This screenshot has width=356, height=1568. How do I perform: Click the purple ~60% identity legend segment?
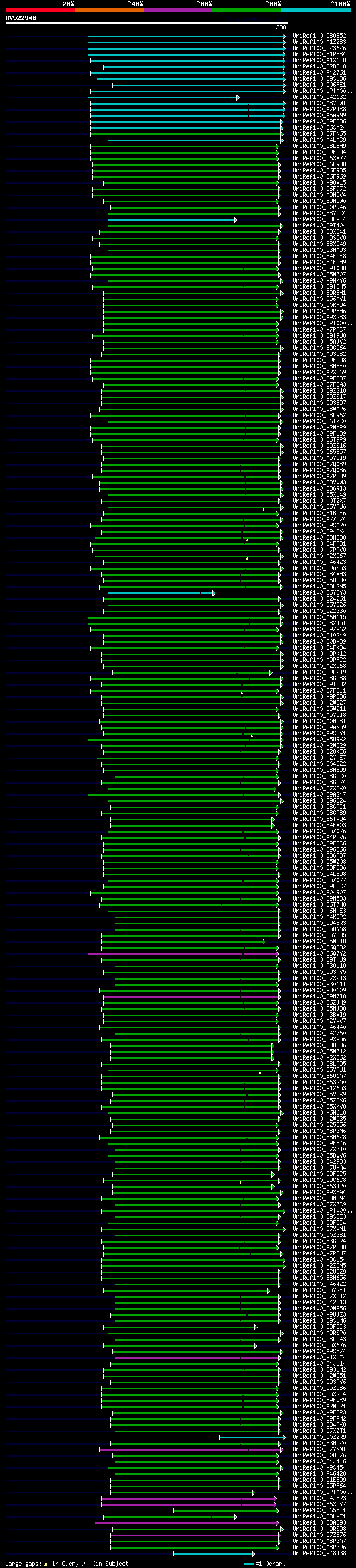point(179,11)
